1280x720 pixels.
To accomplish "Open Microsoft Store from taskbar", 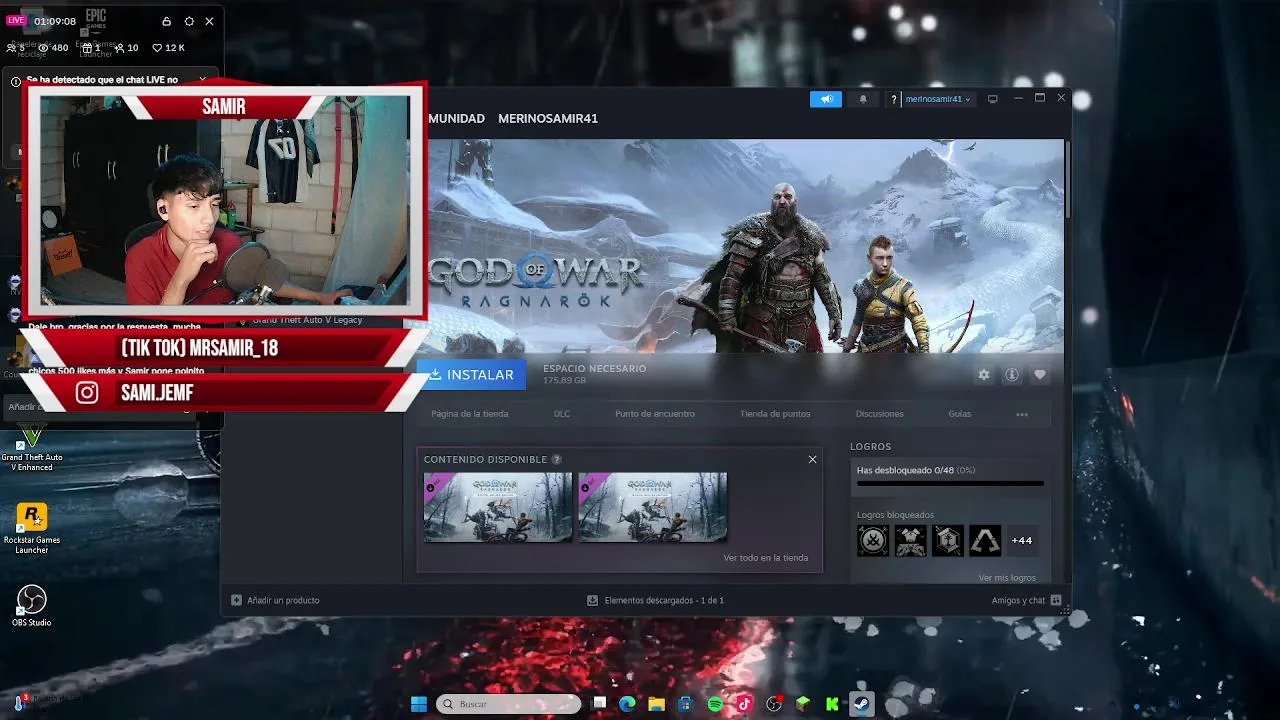I will click(x=685, y=704).
